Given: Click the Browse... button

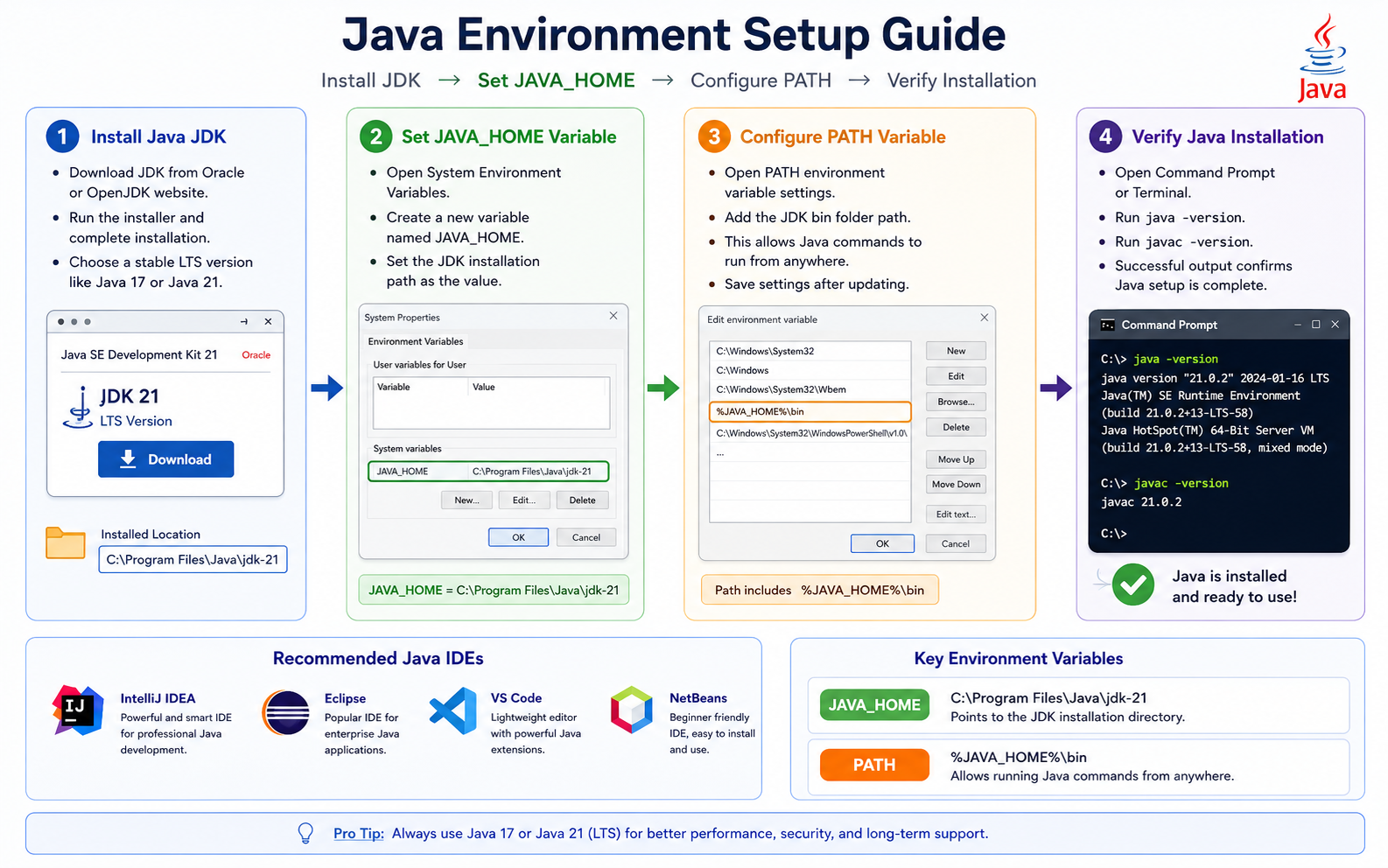Looking at the screenshot, I should [x=957, y=402].
